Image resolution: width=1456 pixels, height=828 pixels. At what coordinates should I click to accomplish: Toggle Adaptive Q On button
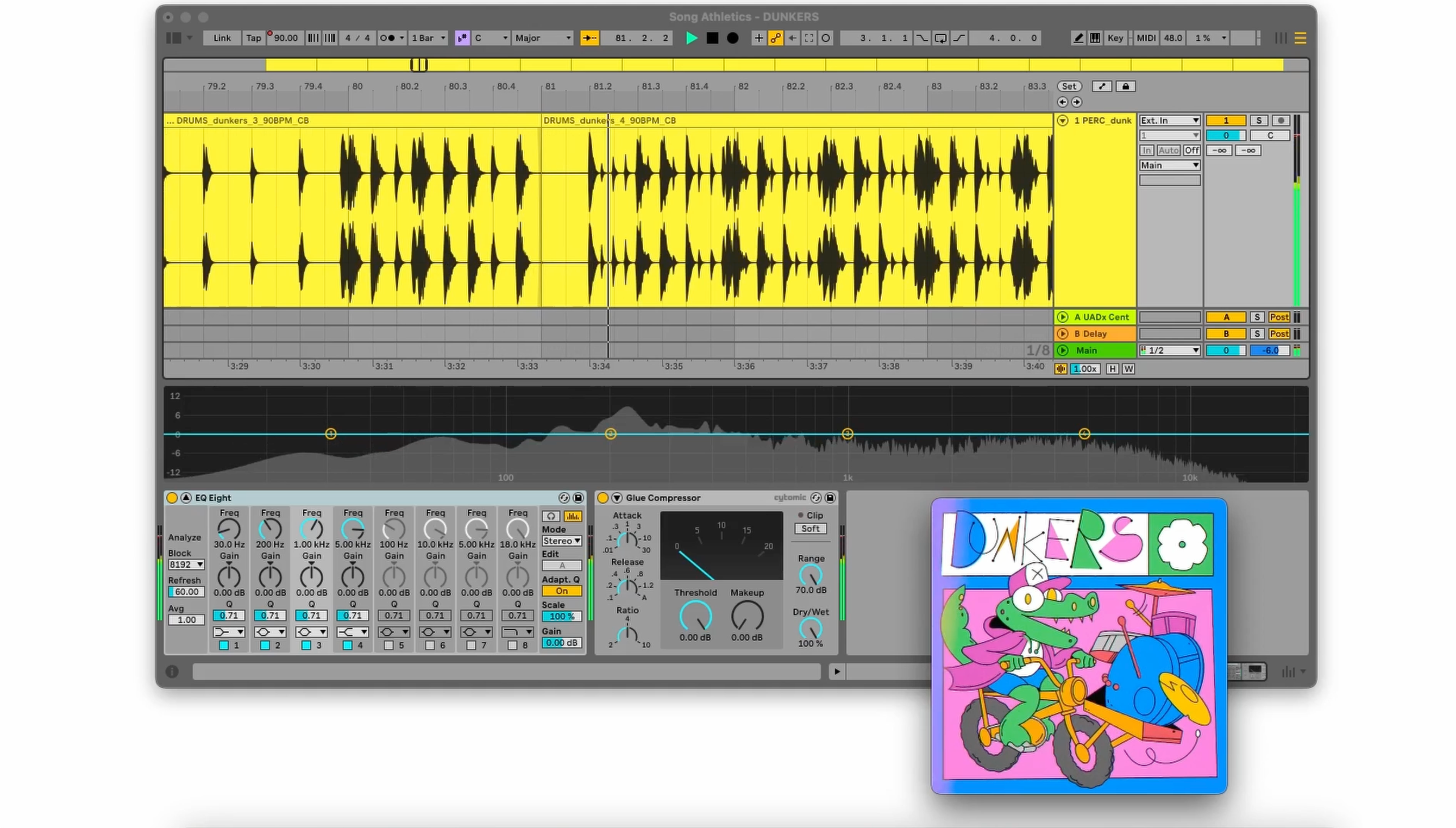(562, 592)
